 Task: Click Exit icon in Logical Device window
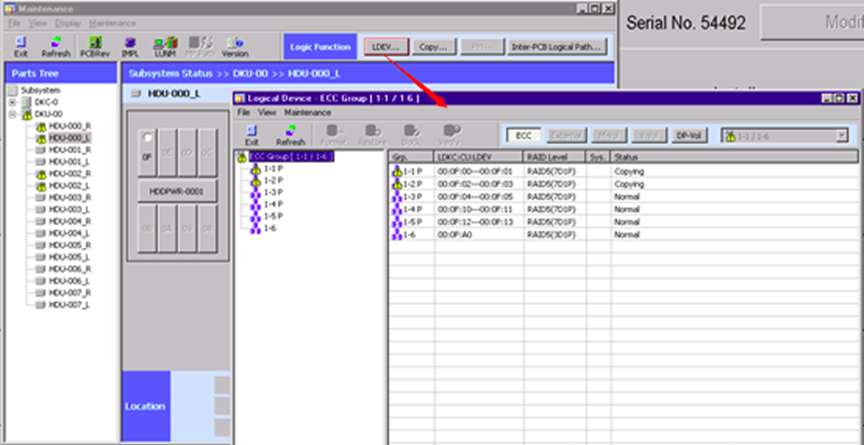click(251, 135)
